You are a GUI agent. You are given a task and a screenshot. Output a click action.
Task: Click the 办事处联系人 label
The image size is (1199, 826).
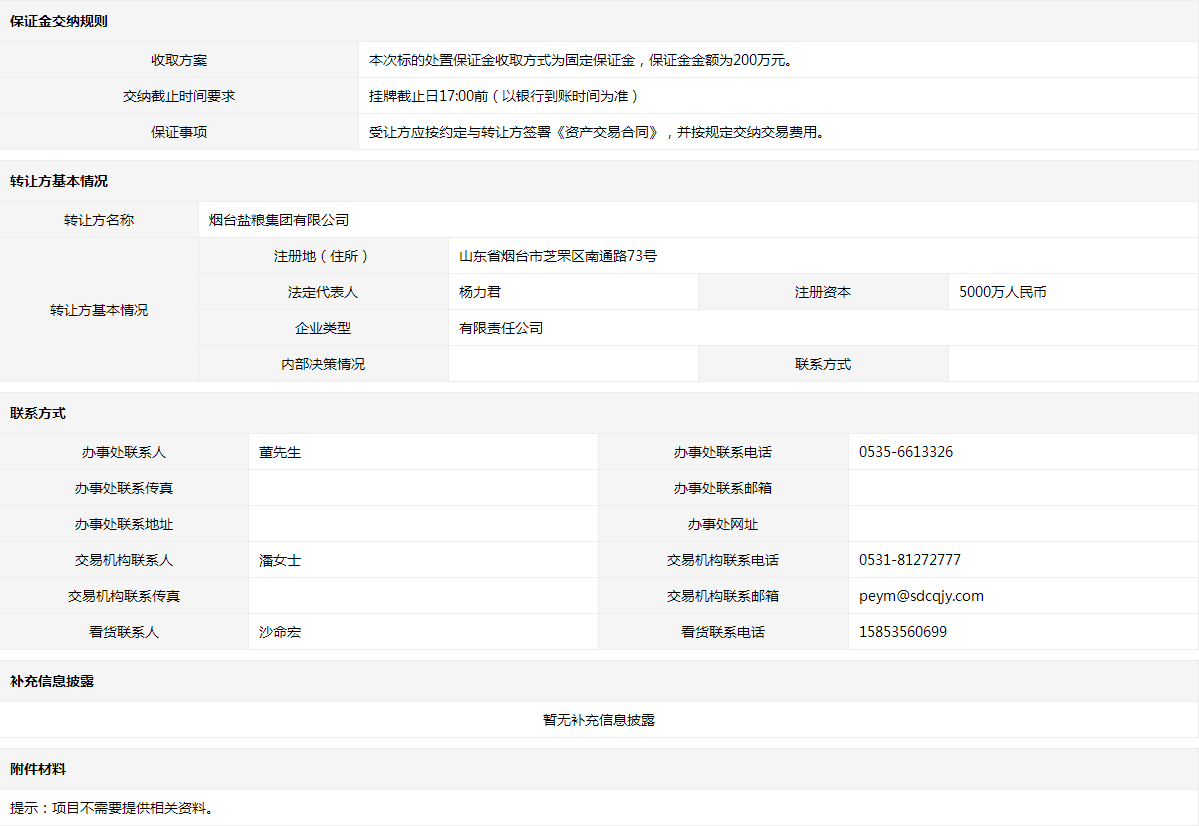[x=124, y=452]
